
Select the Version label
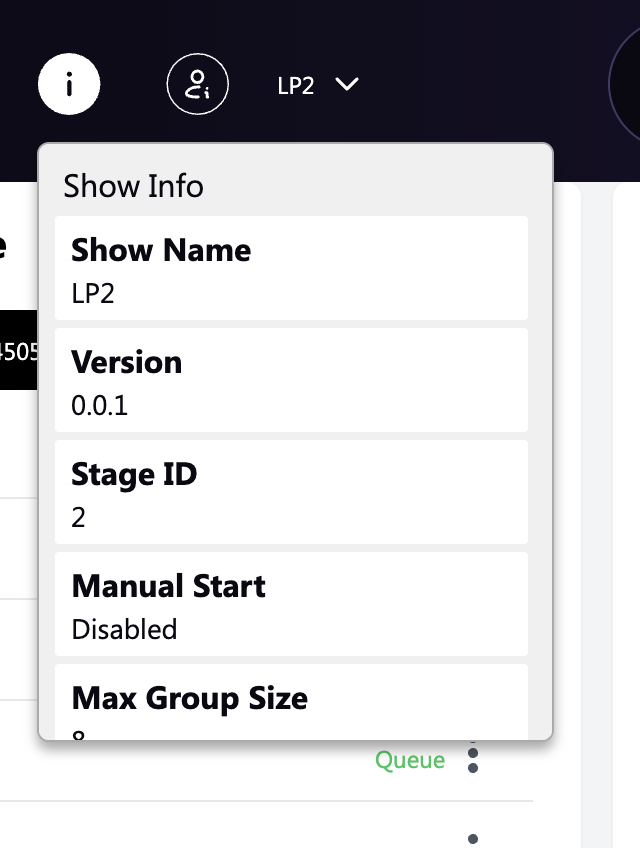point(127,362)
